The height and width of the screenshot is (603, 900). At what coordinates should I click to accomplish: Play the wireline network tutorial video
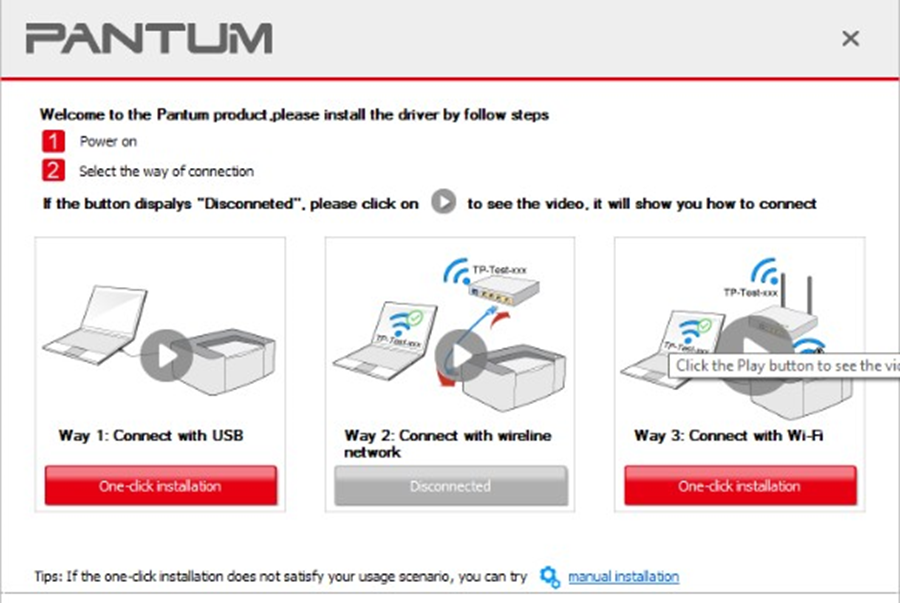[461, 355]
